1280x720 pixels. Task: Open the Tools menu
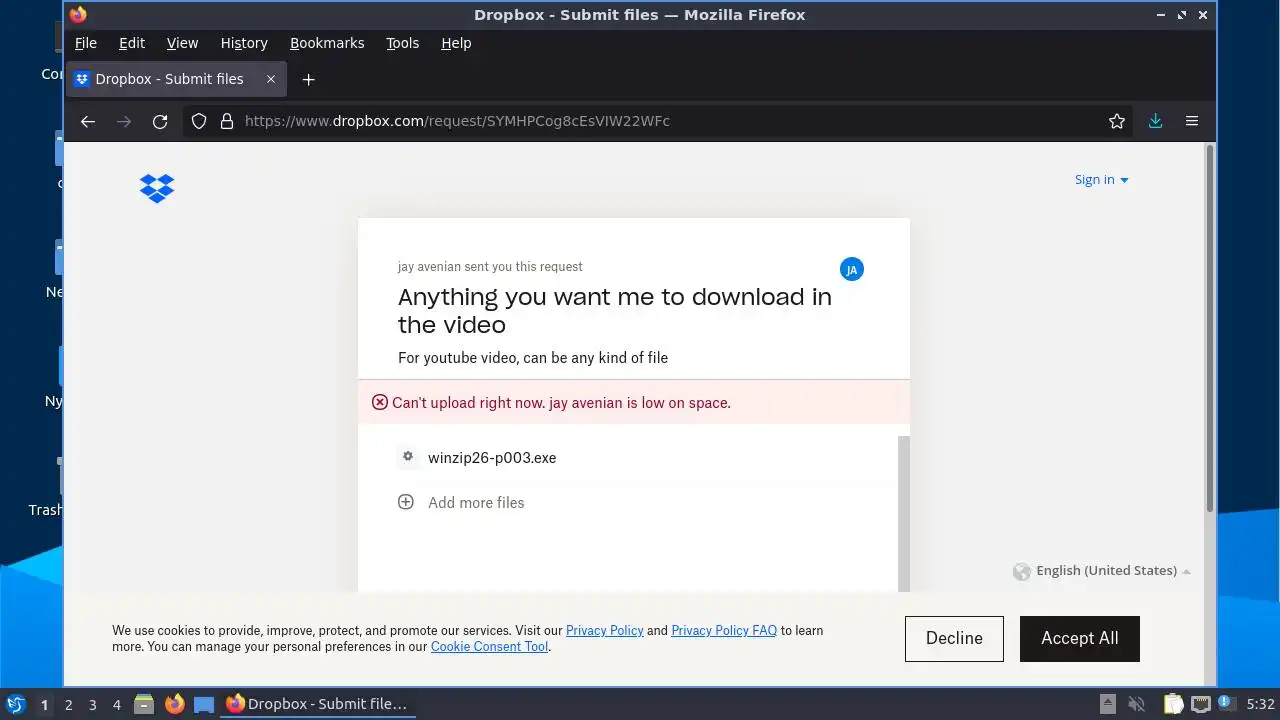click(402, 43)
